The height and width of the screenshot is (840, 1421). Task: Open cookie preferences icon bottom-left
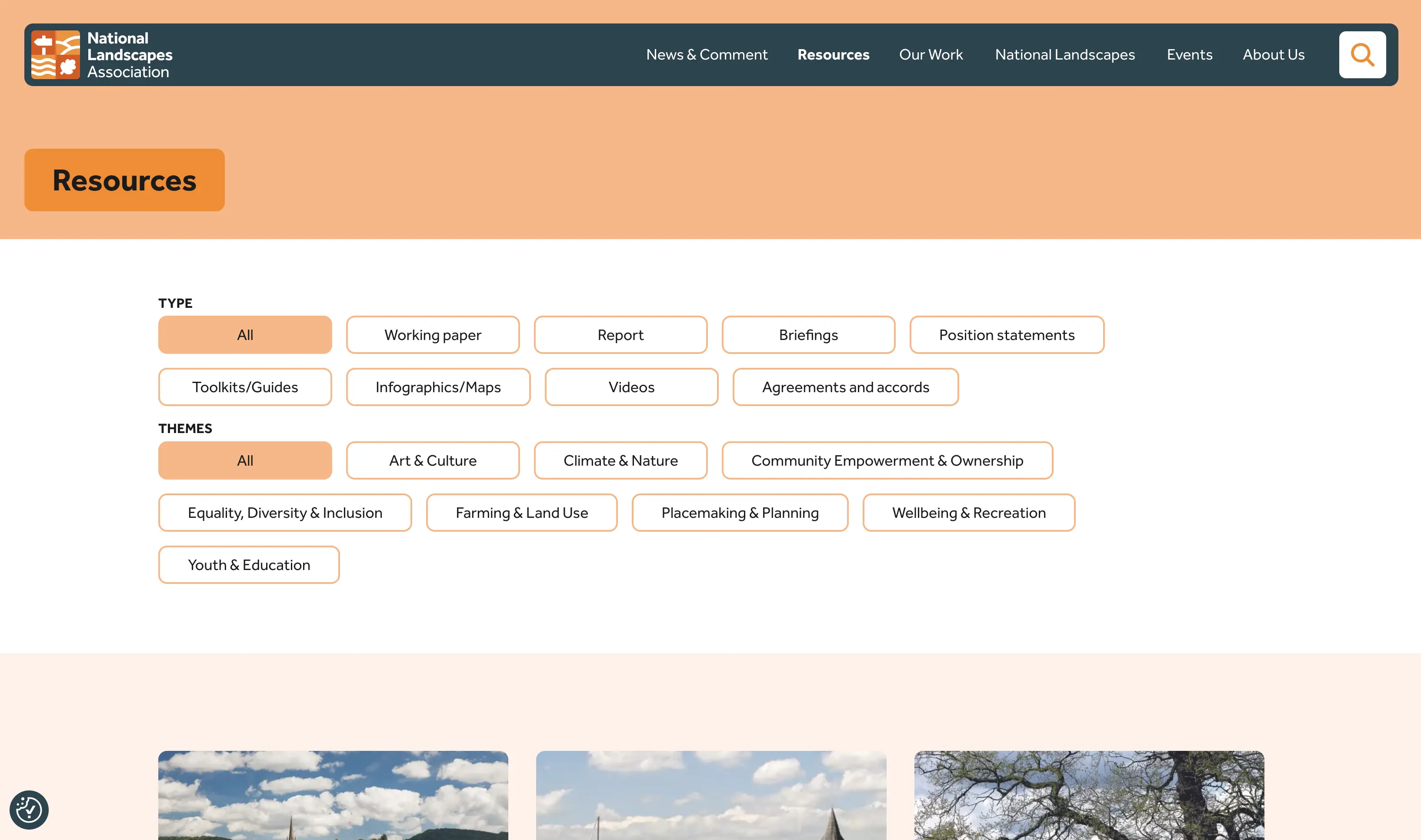coord(29,810)
